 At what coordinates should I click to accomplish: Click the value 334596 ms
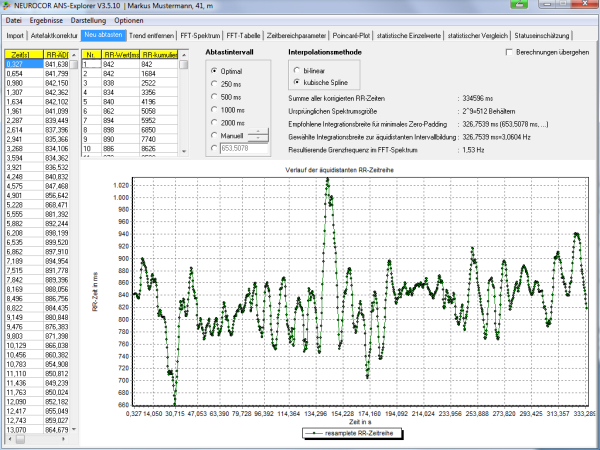[478, 98]
